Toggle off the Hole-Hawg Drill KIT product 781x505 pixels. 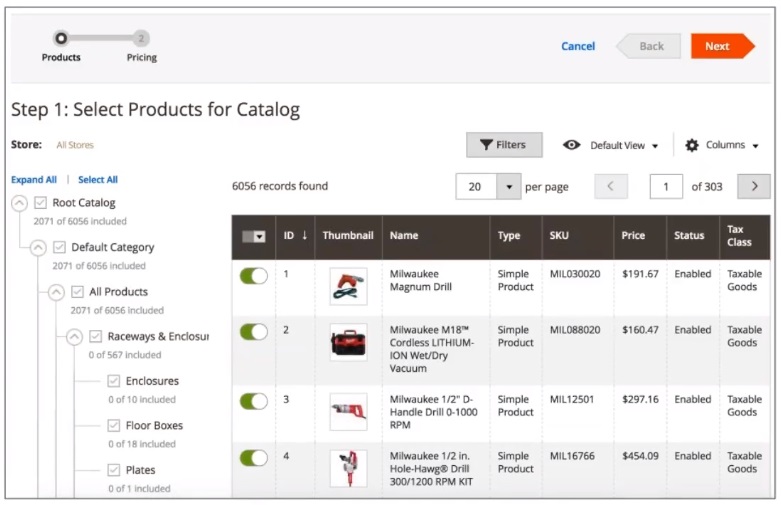click(x=254, y=458)
